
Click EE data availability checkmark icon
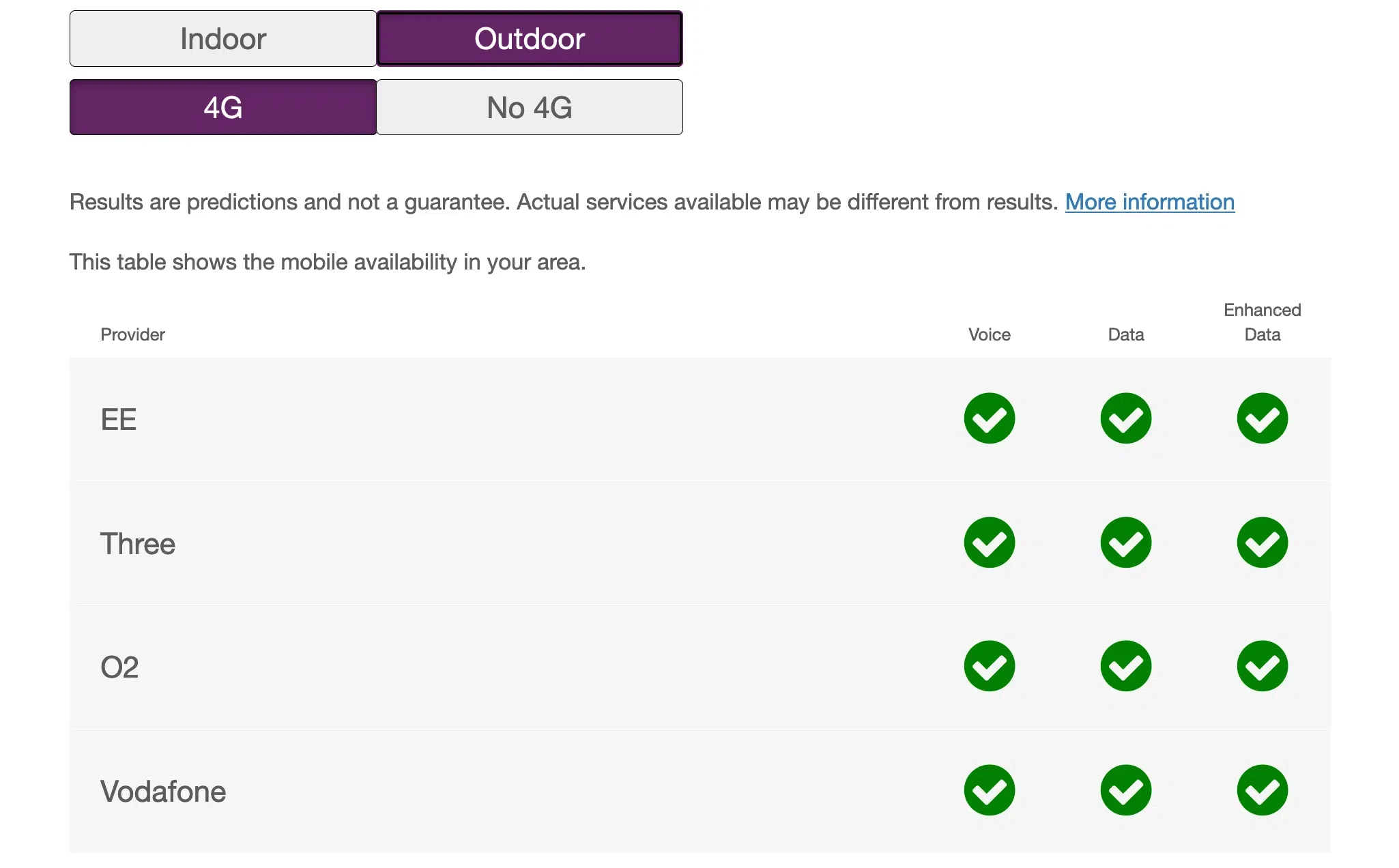coord(1125,418)
